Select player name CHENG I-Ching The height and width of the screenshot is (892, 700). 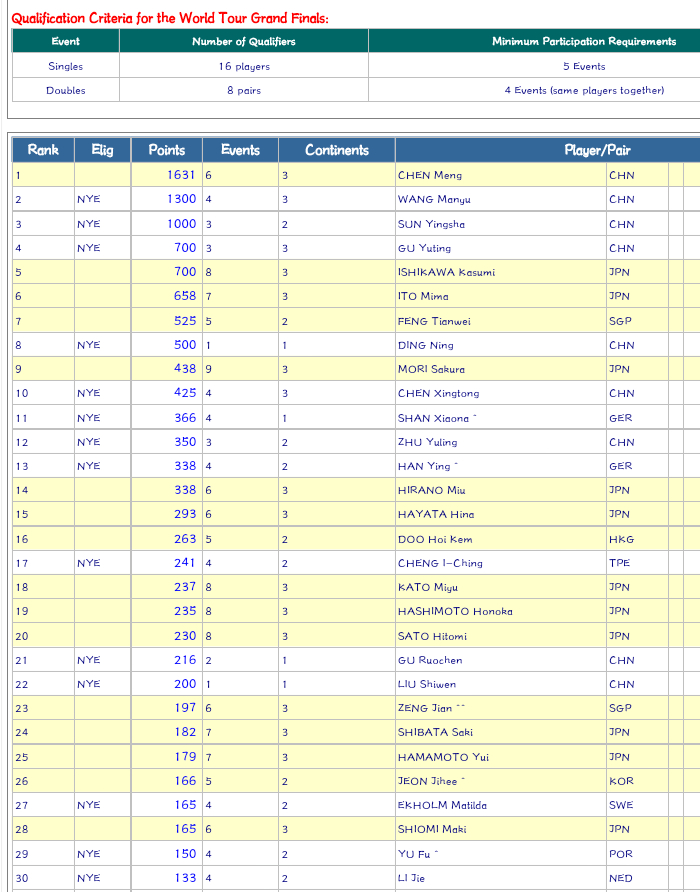pos(440,563)
